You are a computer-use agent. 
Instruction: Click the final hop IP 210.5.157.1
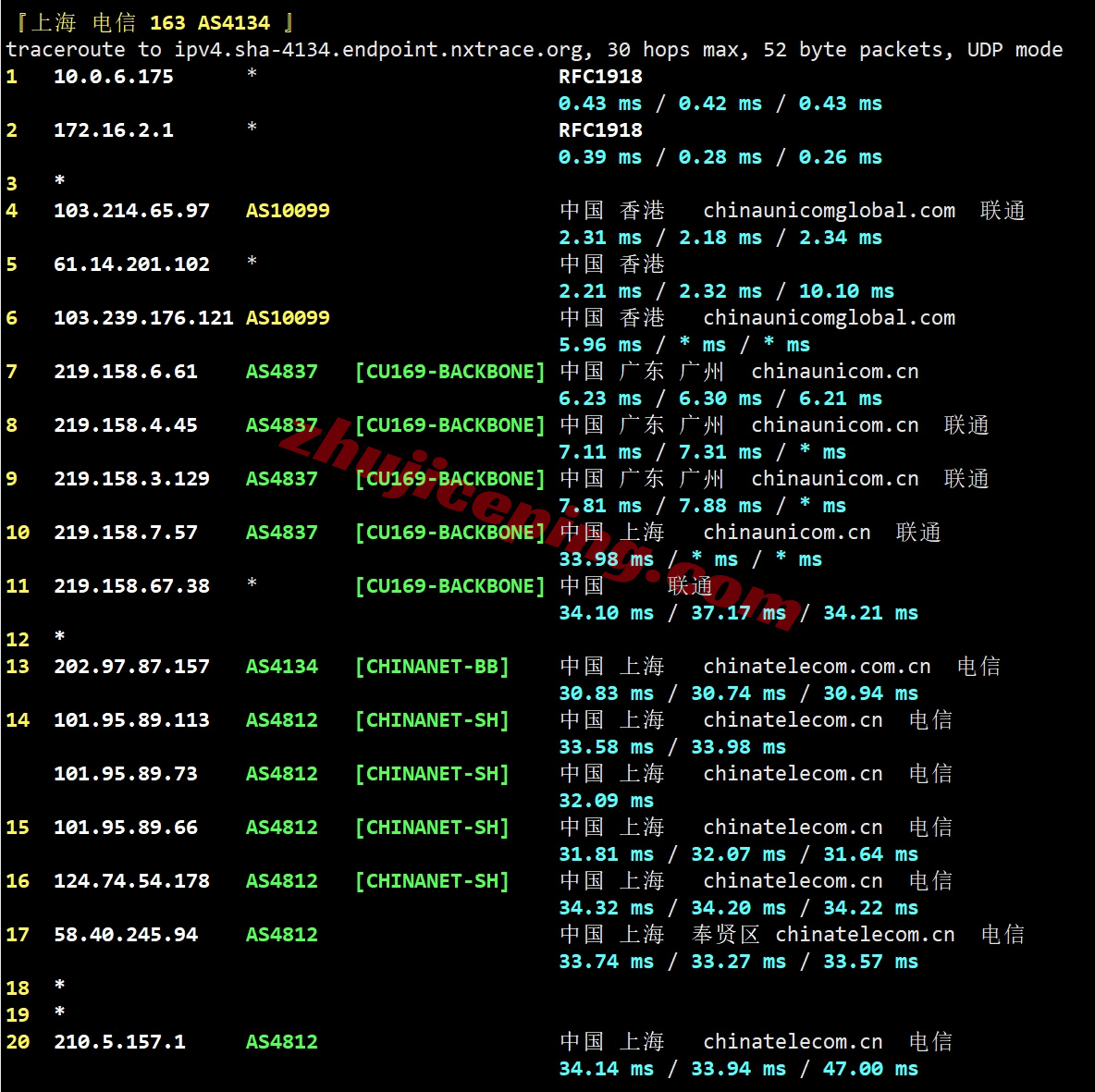point(119,1042)
